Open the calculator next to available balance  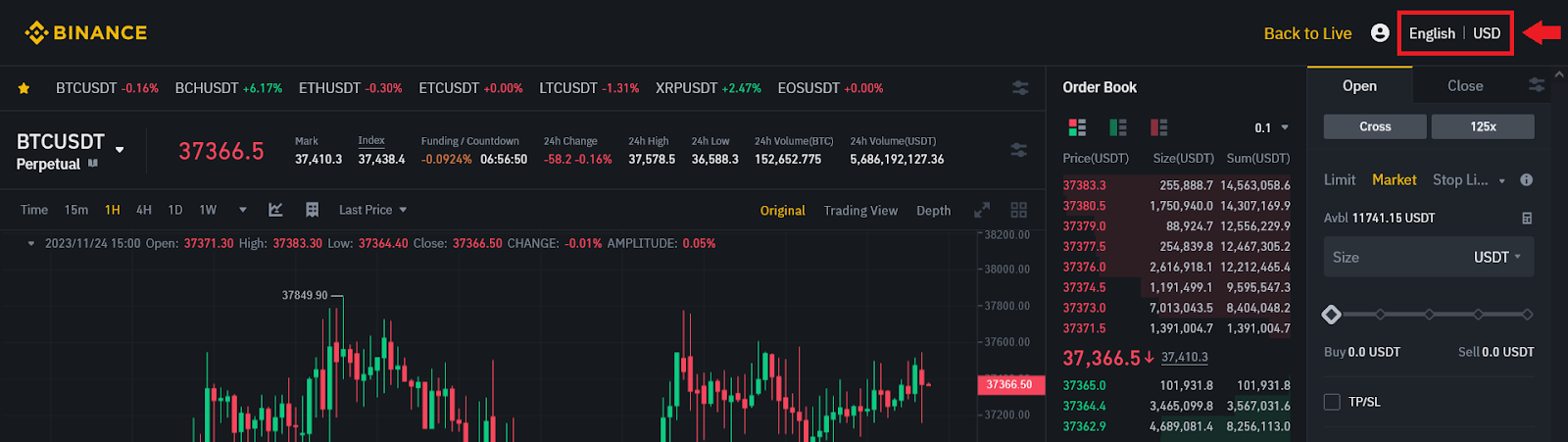pos(1526,218)
